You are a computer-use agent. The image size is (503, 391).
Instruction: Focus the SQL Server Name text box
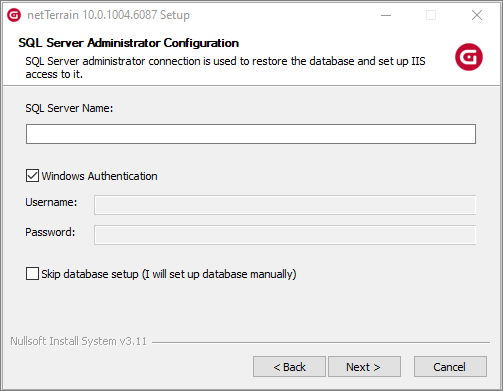pos(251,134)
